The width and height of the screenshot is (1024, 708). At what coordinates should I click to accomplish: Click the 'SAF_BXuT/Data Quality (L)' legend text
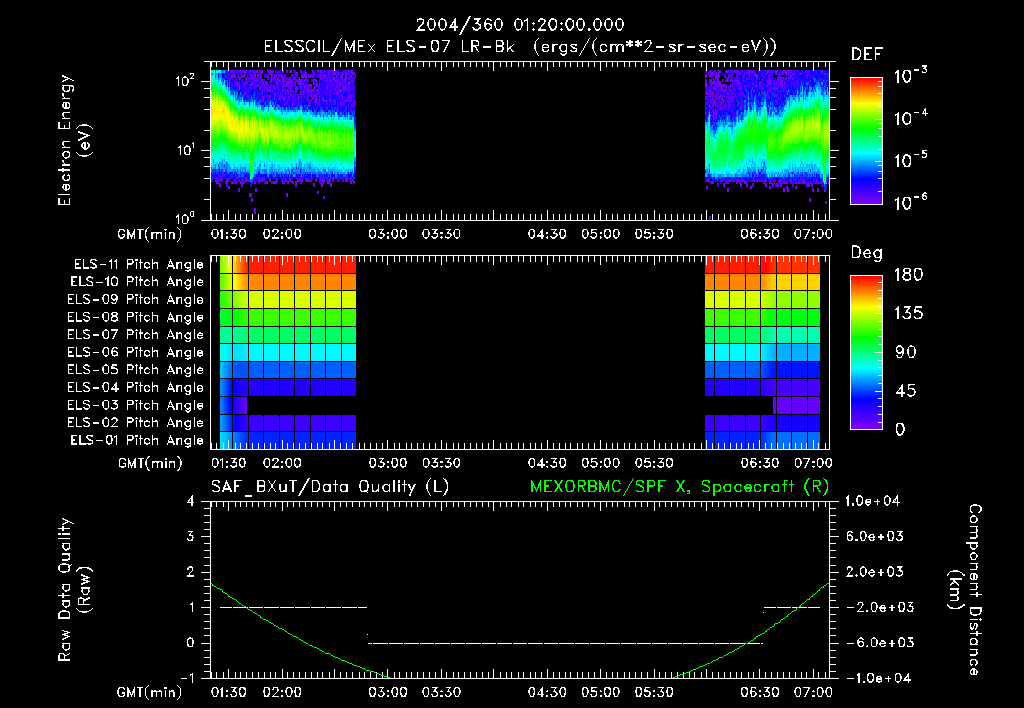pyautogui.click(x=330, y=487)
